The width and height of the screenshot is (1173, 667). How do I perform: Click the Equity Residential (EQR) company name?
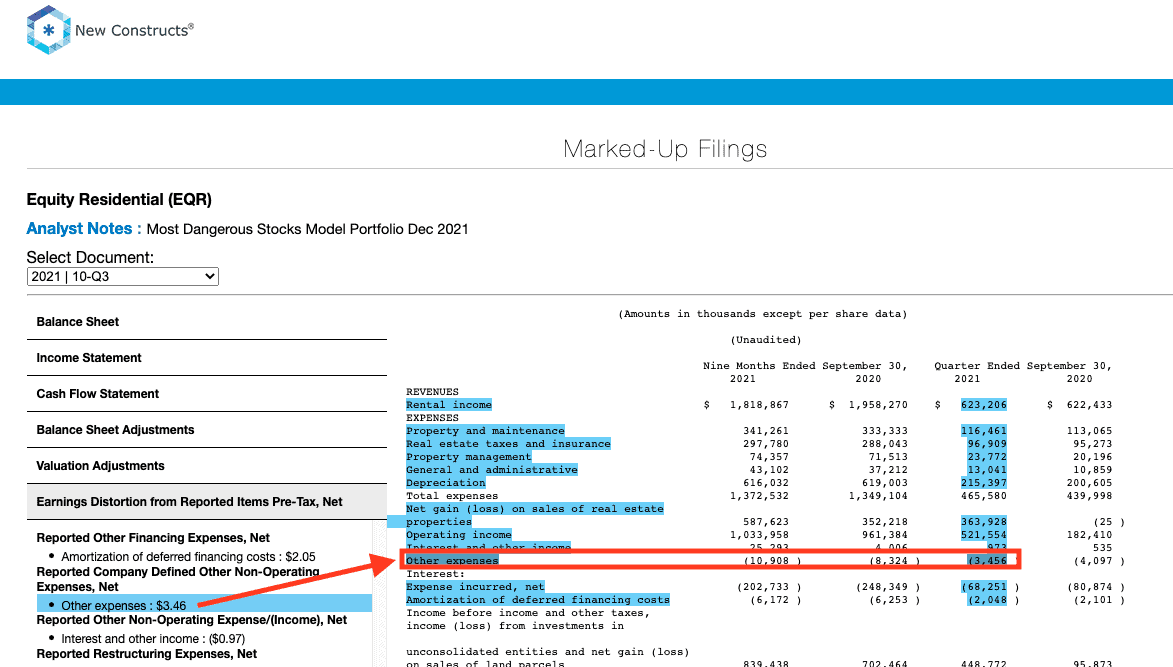click(x=119, y=200)
